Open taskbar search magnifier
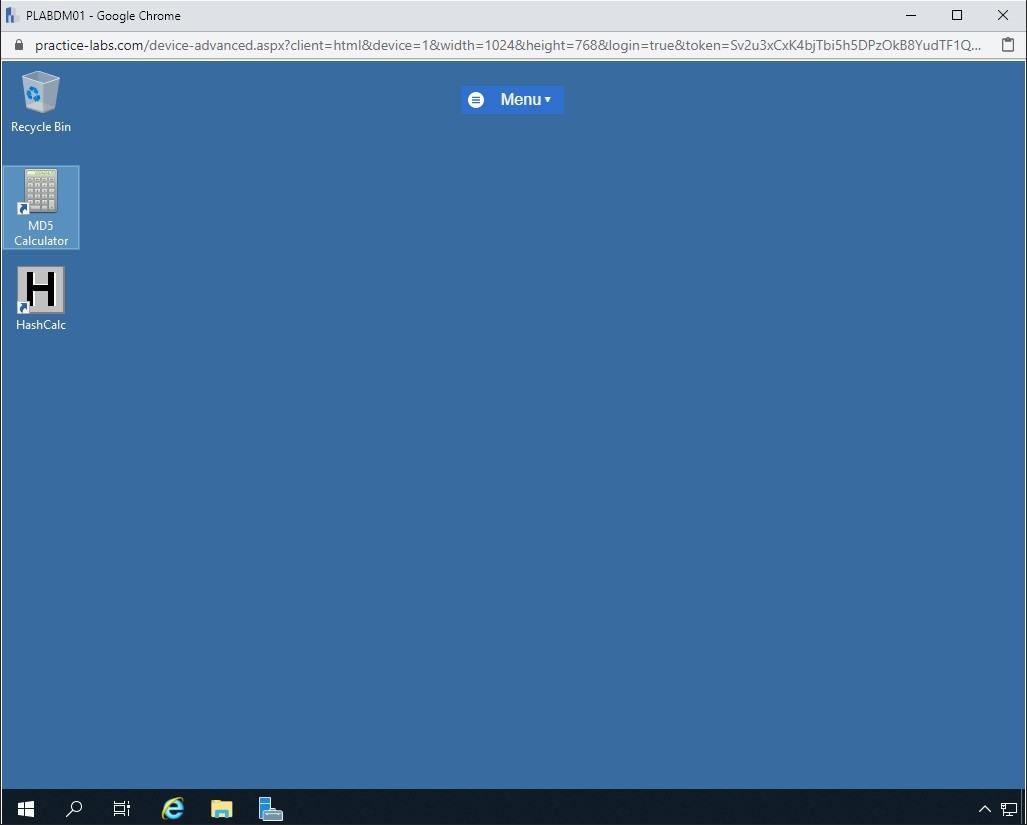Viewport: 1027px width, 825px height. click(x=74, y=808)
